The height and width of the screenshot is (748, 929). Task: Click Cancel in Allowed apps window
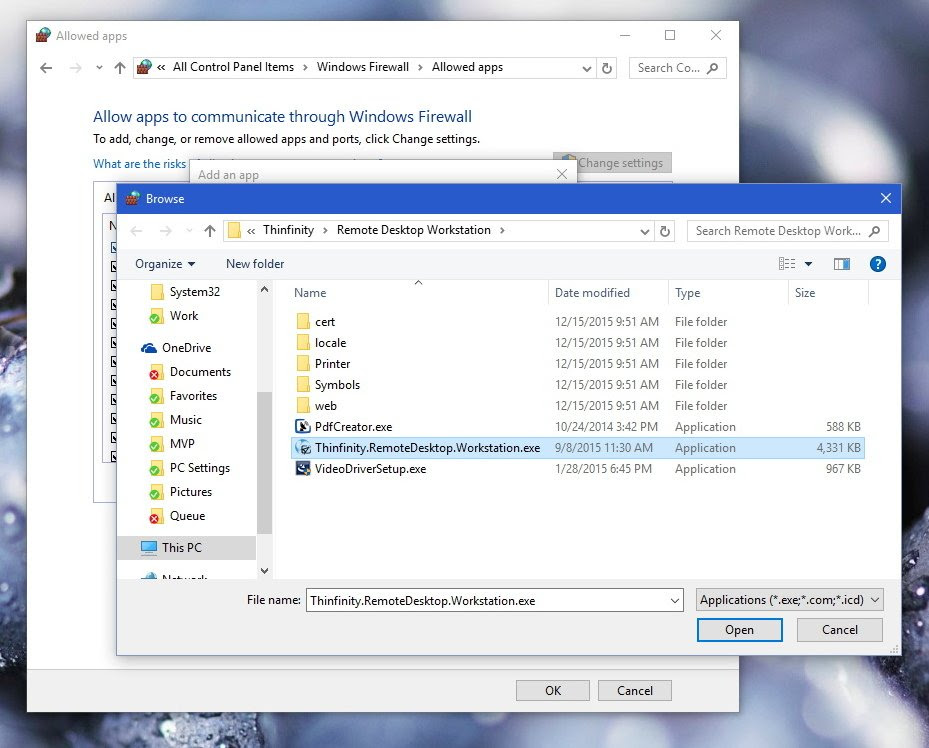pos(635,691)
